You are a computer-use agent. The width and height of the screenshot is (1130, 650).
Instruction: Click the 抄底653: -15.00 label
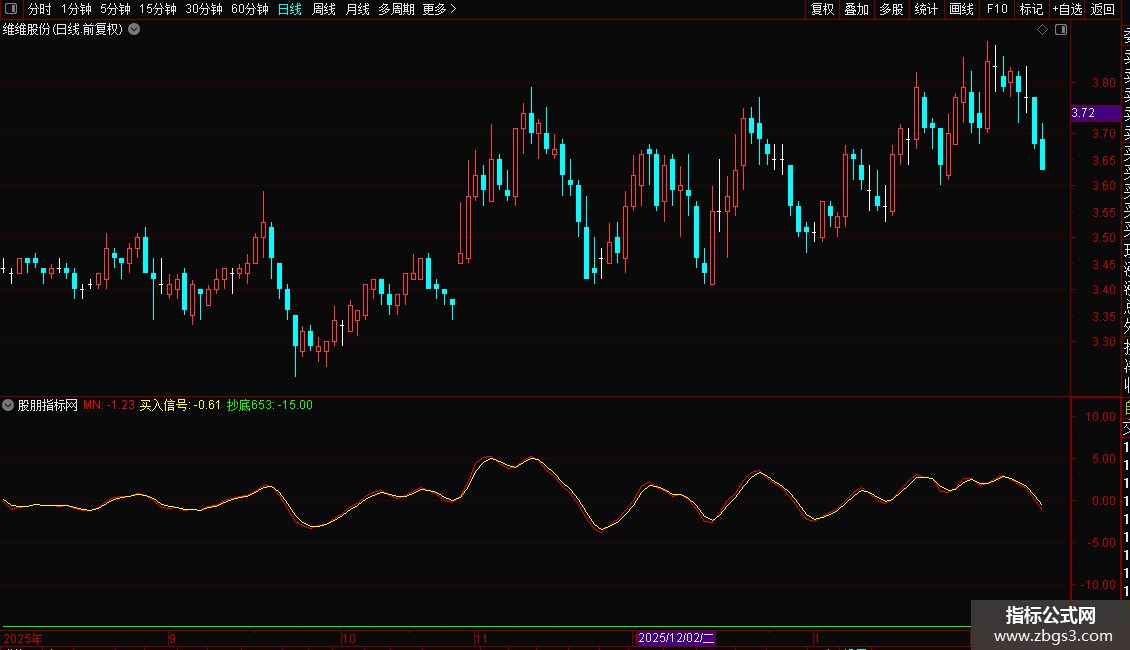pyautogui.click(x=270, y=405)
